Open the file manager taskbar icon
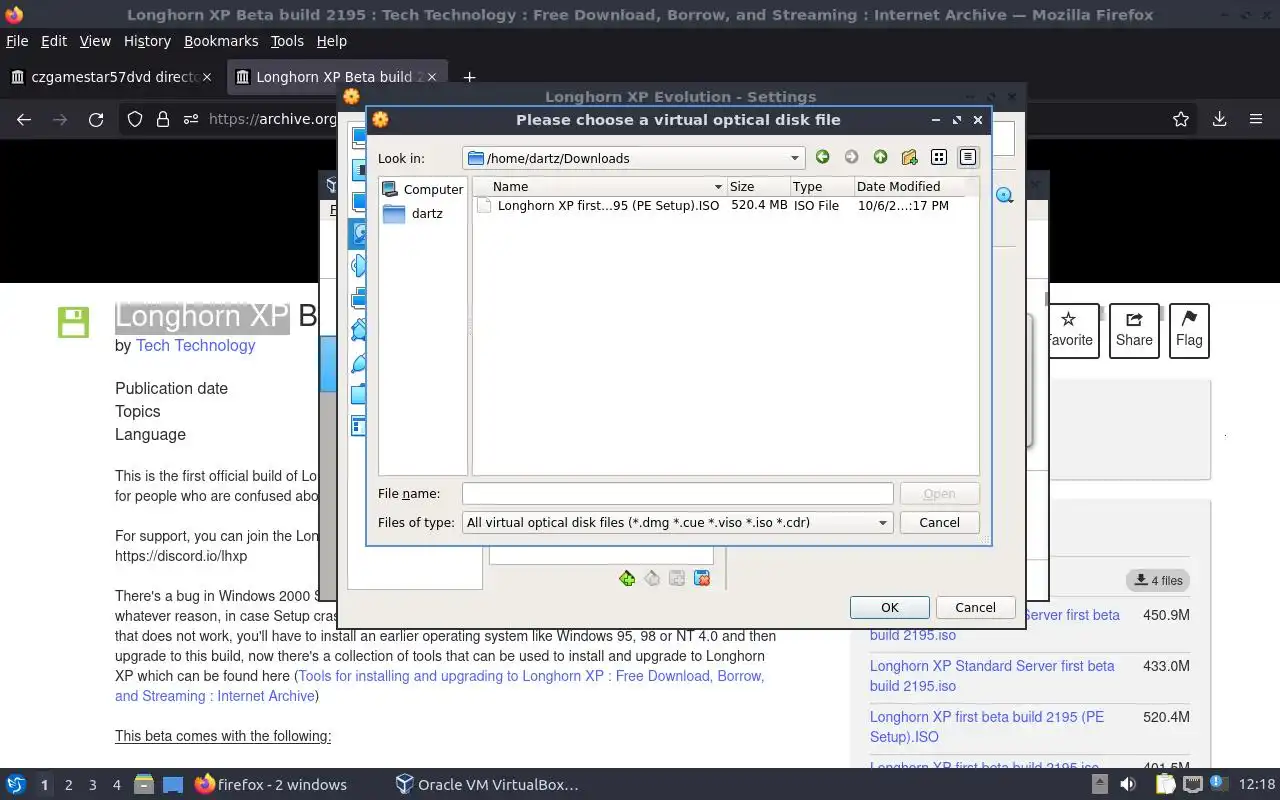Image resolution: width=1280 pixels, height=800 pixels. click(x=143, y=785)
